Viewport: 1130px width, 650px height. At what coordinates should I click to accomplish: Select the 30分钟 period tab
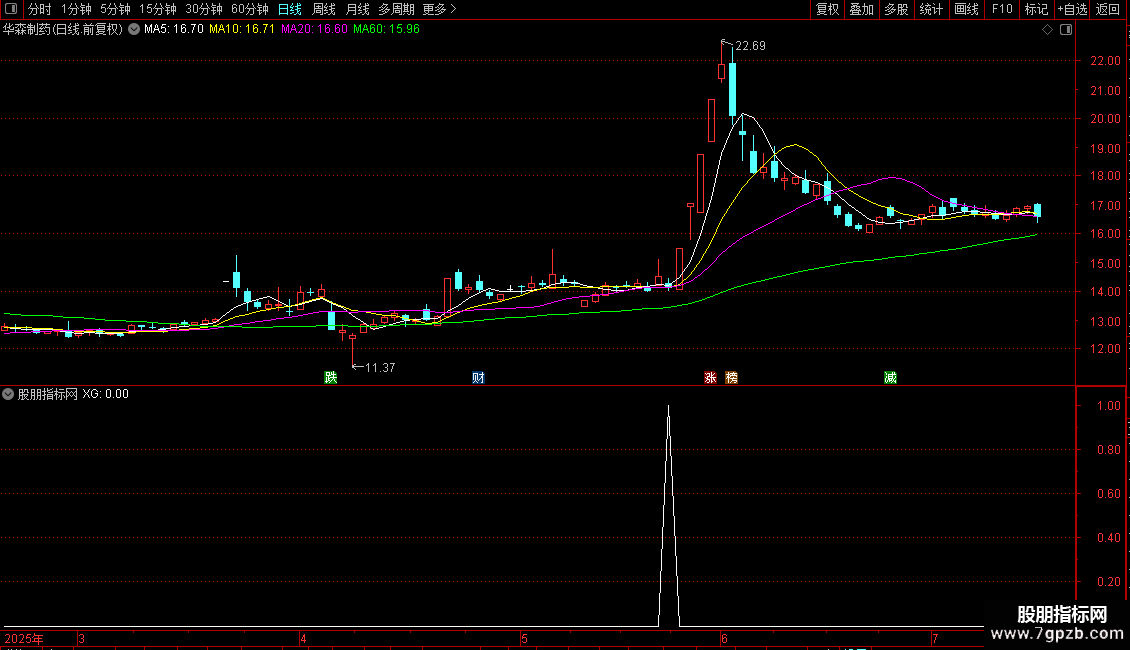point(203,9)
